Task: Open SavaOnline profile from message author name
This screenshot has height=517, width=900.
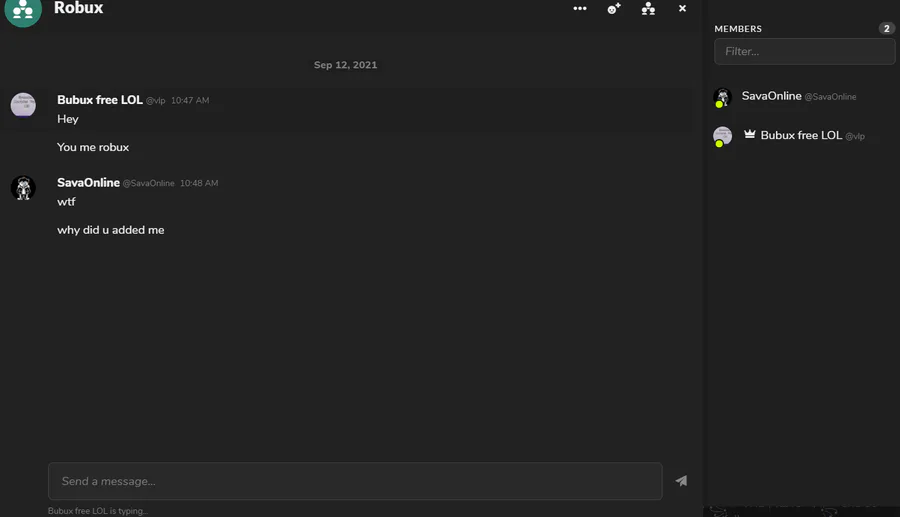Action: [88, 182]
